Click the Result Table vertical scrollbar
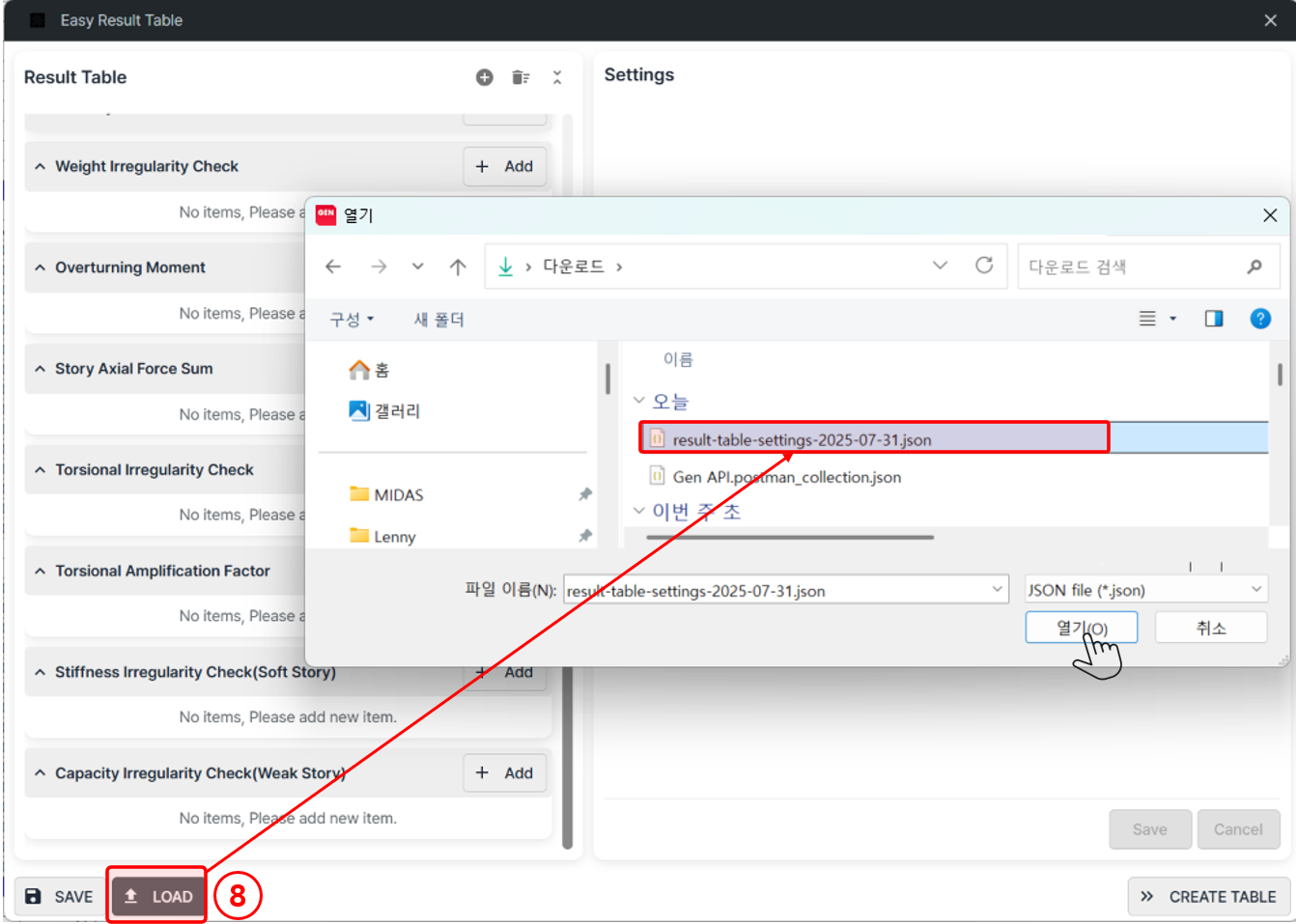1296x924 pixels. [567, 483]
